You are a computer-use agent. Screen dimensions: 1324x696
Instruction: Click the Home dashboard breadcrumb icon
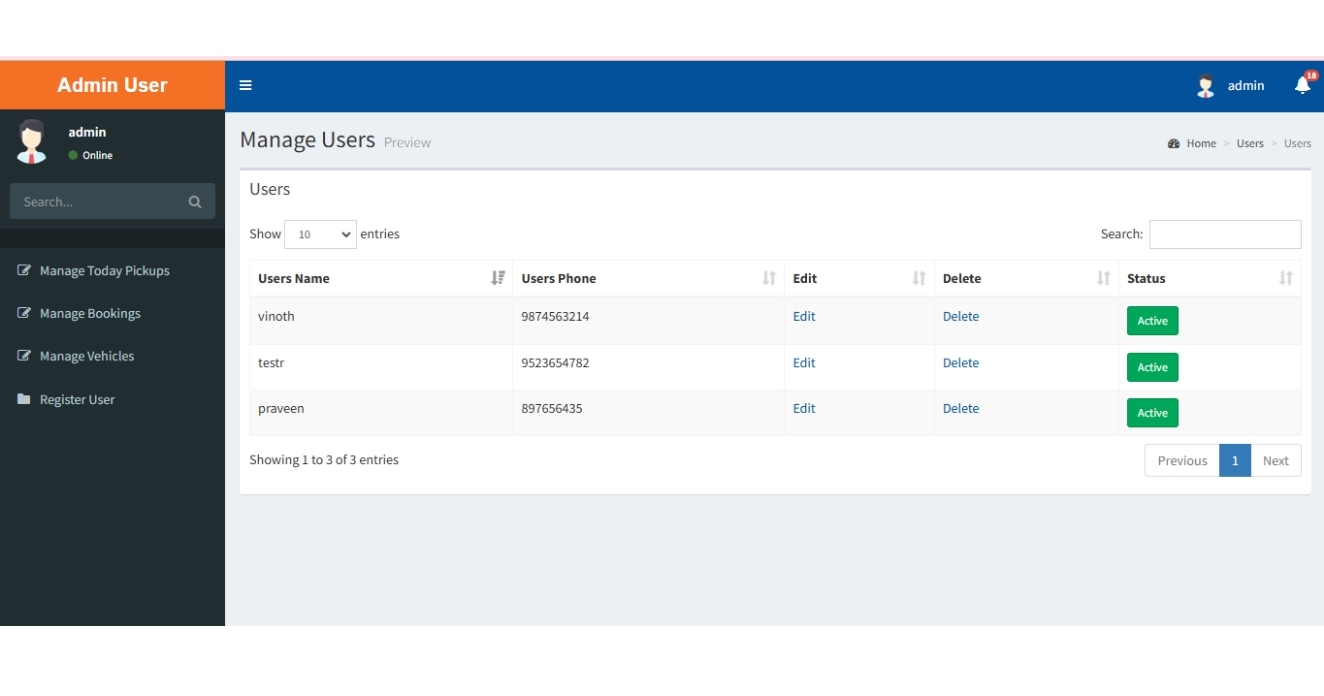pyautogui.click(x=1174, y=144)
